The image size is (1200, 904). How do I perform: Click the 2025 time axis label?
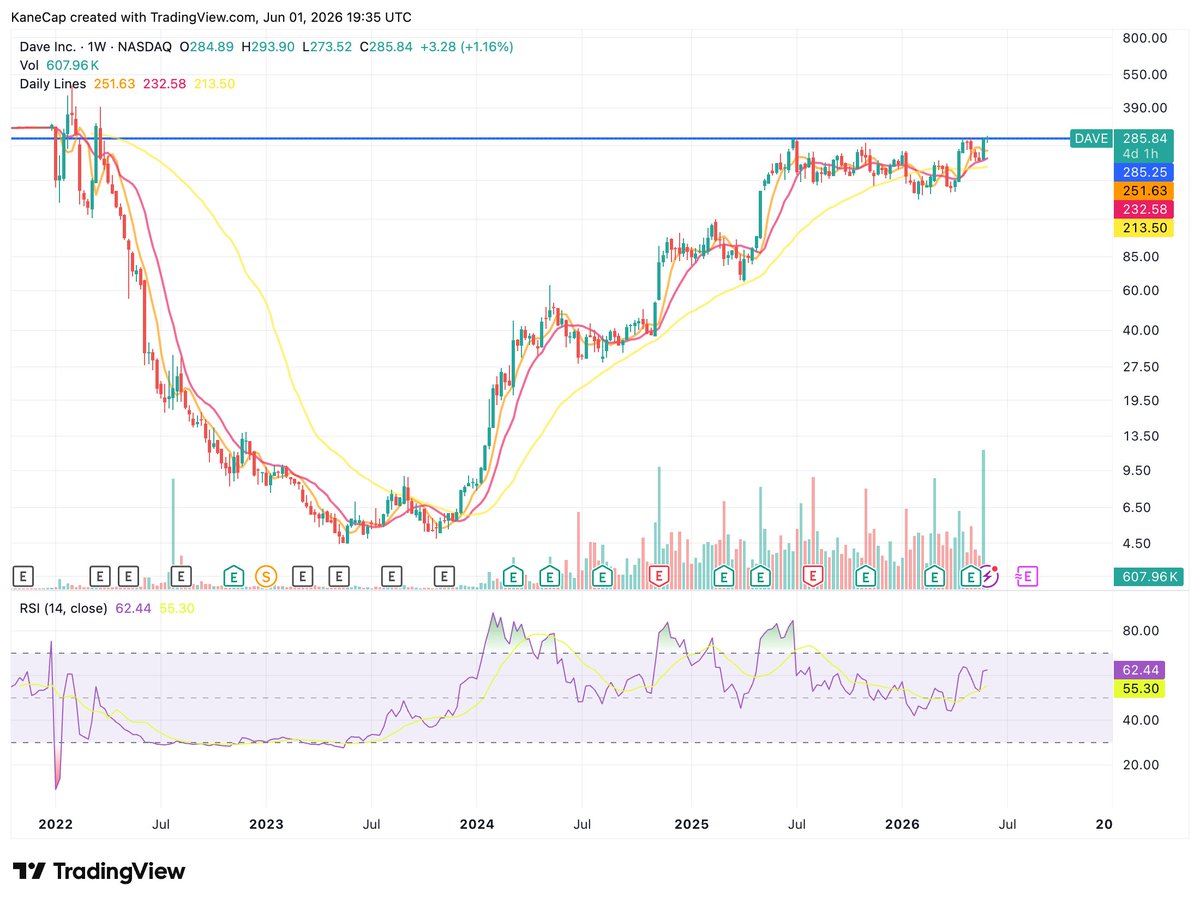(691, 824)
